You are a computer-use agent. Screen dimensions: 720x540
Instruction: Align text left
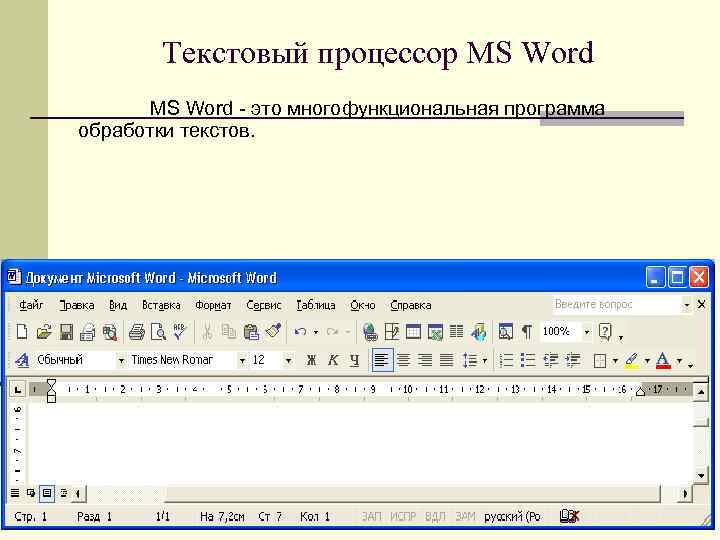(382, 360)
